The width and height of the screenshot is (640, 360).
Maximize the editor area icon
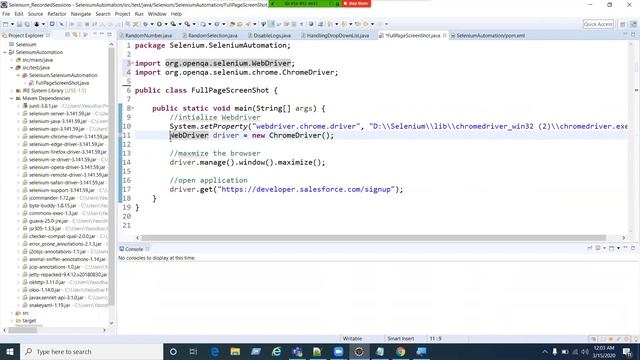(633, 35)
